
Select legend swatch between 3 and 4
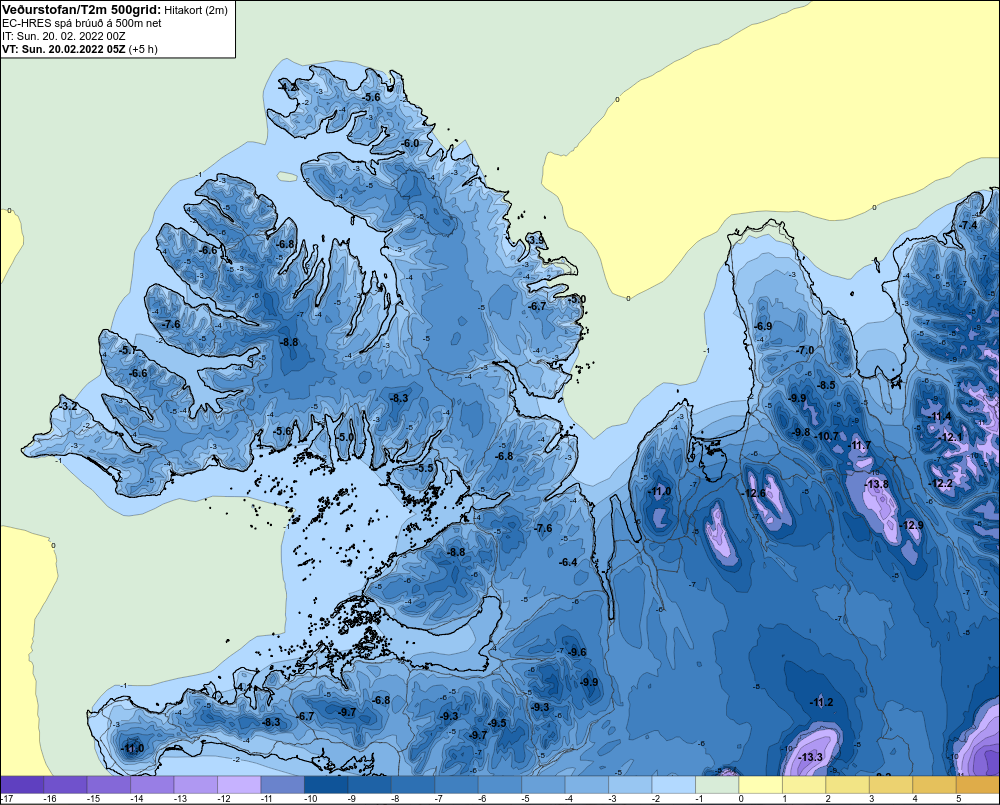pos(890,785)
